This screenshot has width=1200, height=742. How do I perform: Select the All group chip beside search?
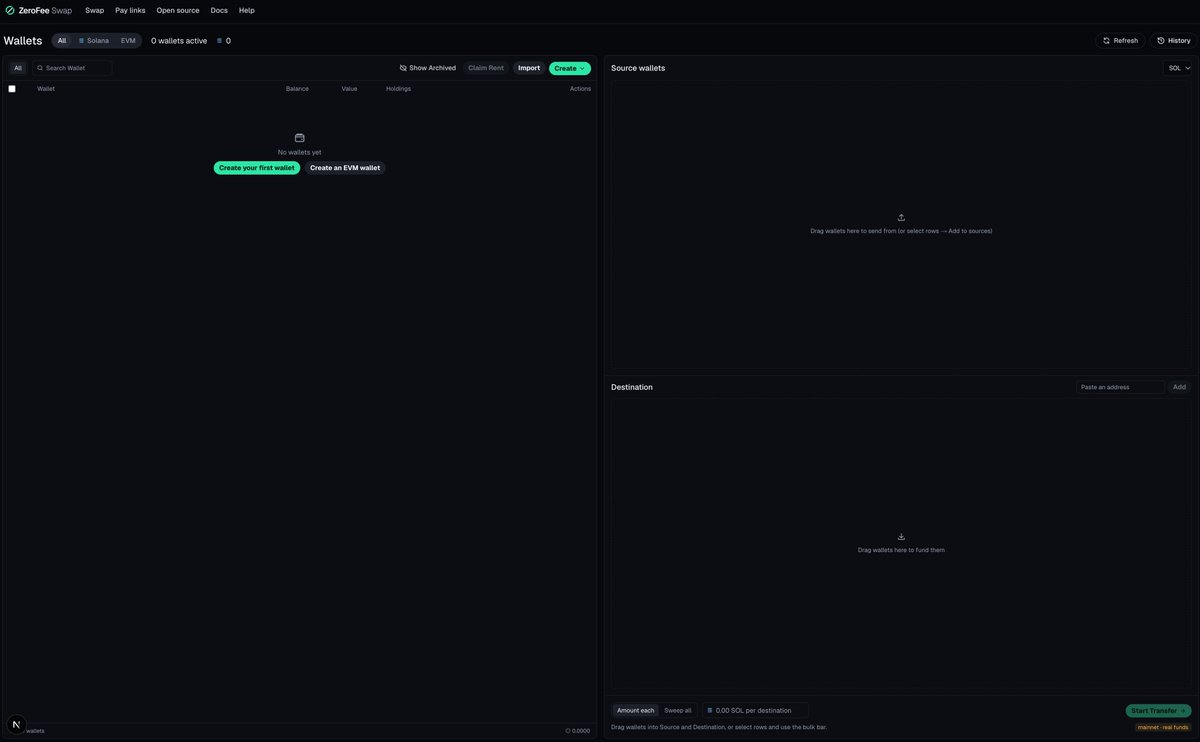pos(18,68)
